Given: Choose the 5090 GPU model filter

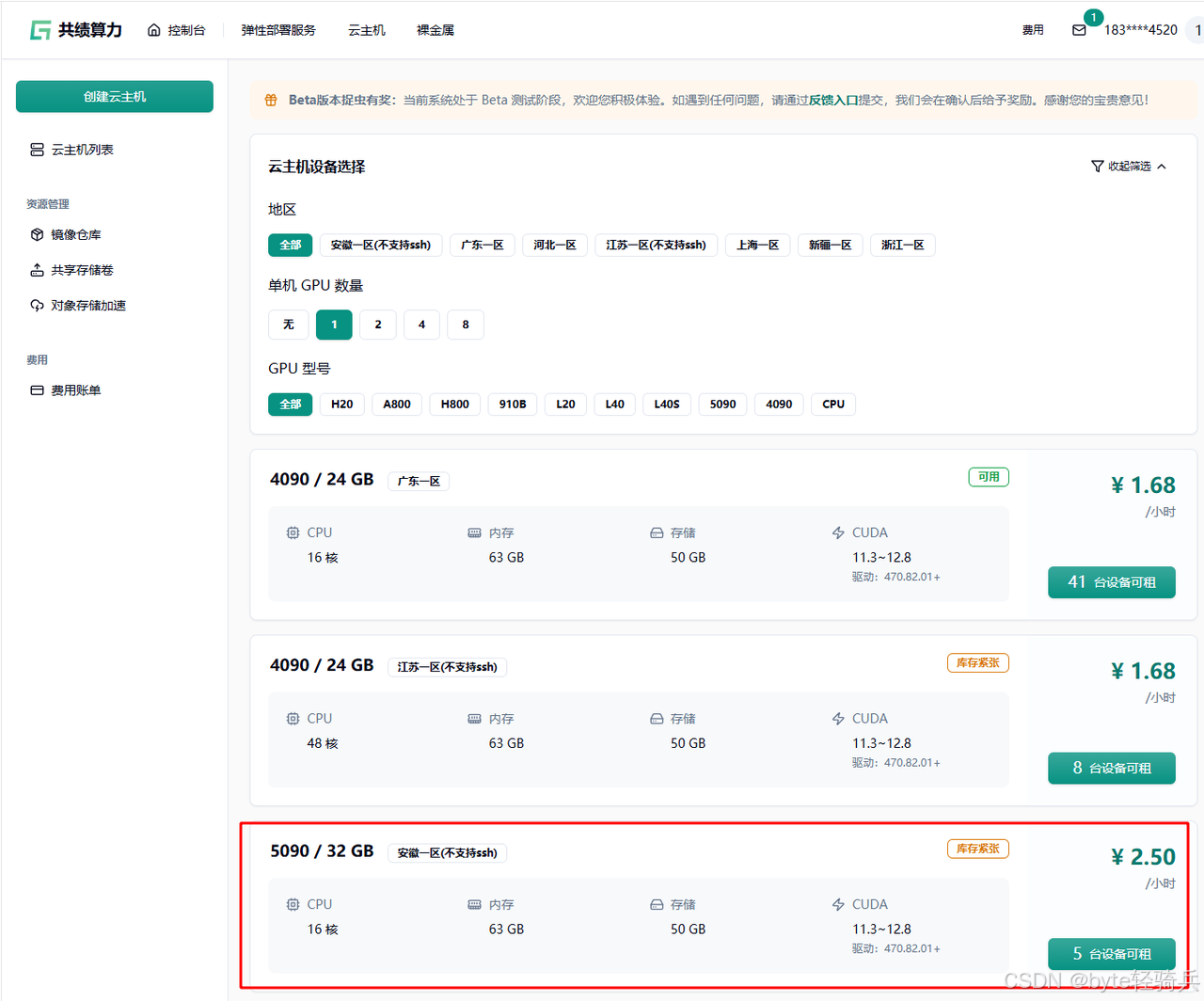Looking at the screenshot, I should click(722, 405).
